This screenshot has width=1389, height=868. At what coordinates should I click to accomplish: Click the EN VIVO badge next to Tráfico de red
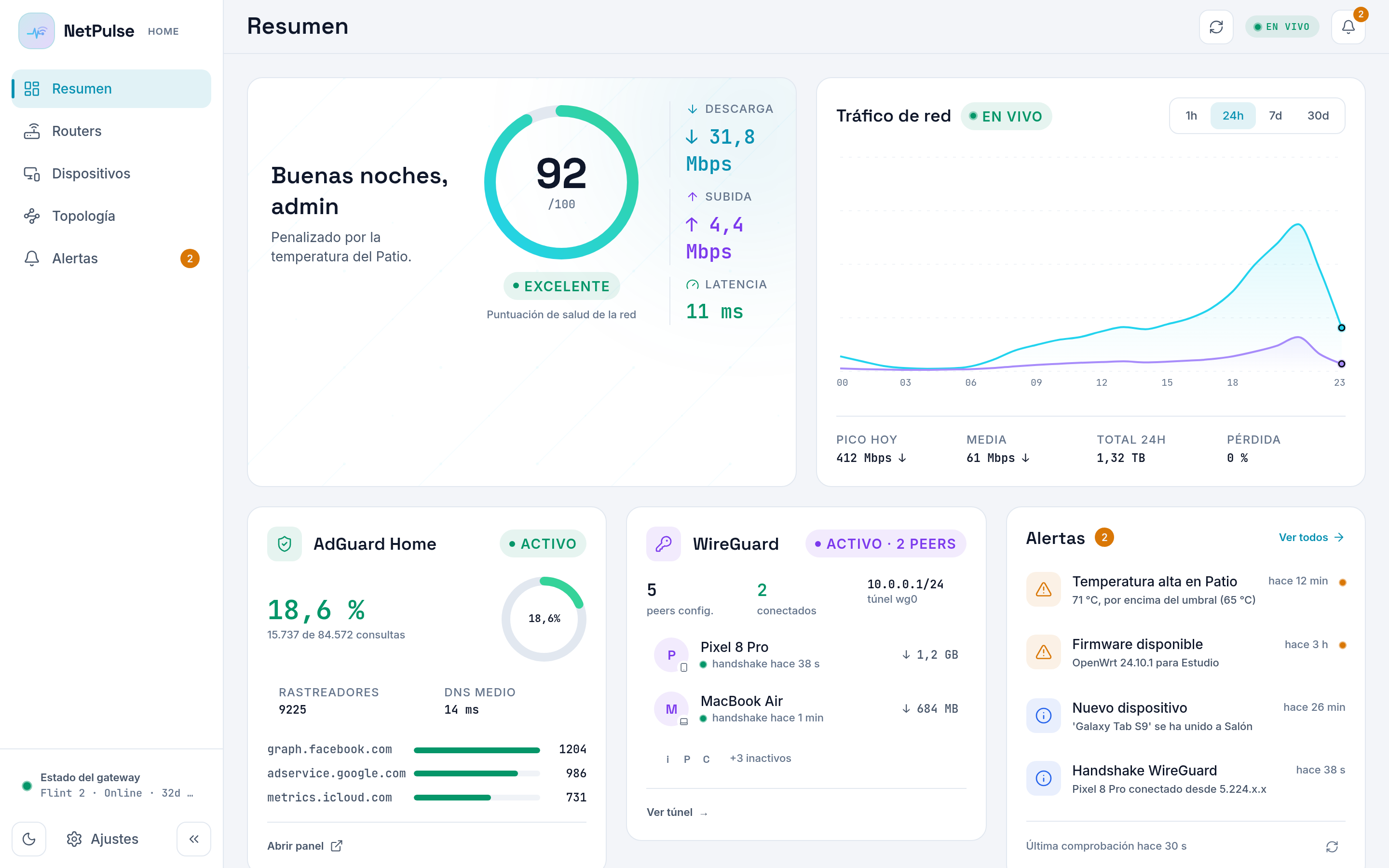1006,116
